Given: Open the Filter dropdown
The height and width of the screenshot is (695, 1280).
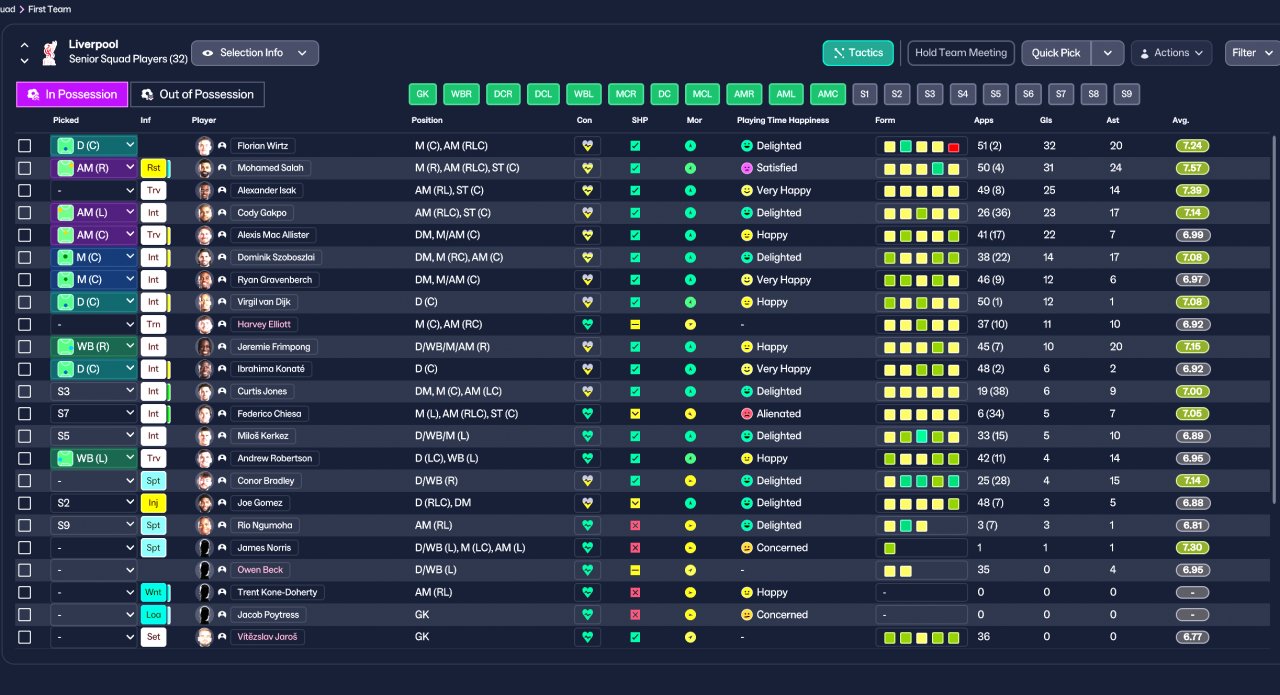Looking at the screenshot, I should pos(1252,53).
